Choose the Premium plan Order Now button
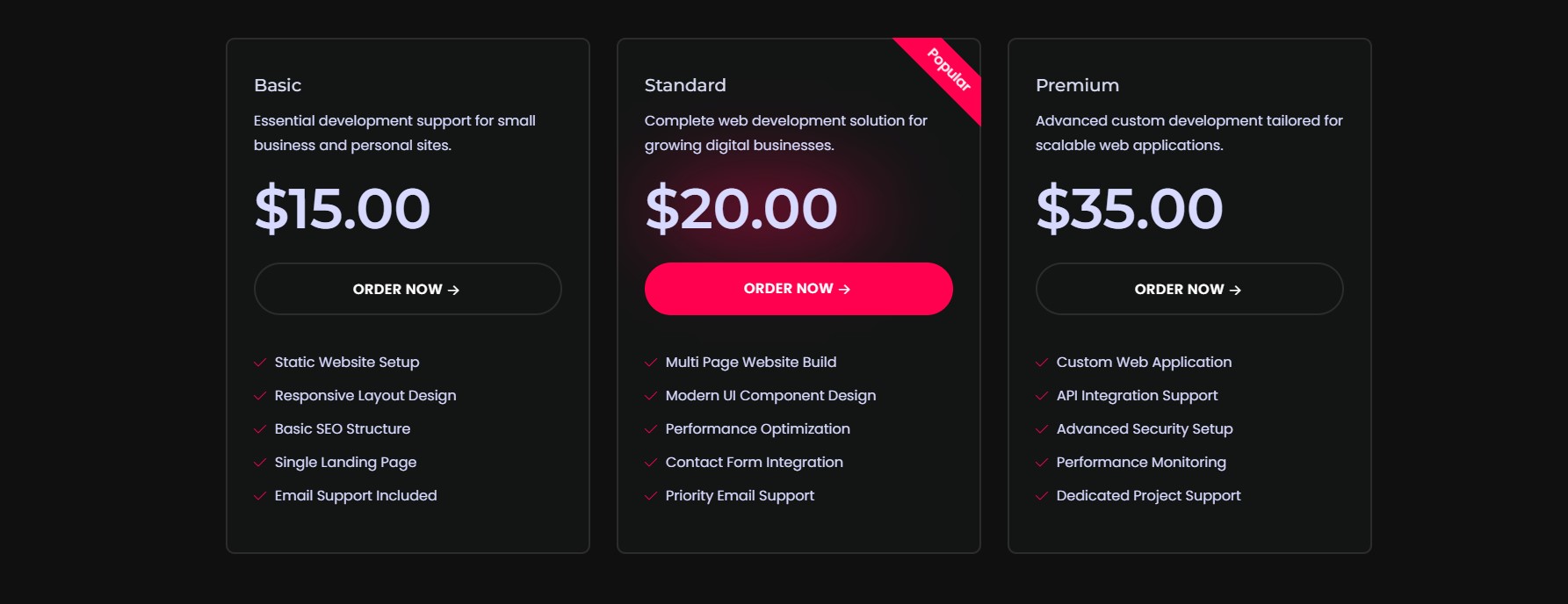The height and width of the screenshot is (604, 1568). (x=1189, y=289)
